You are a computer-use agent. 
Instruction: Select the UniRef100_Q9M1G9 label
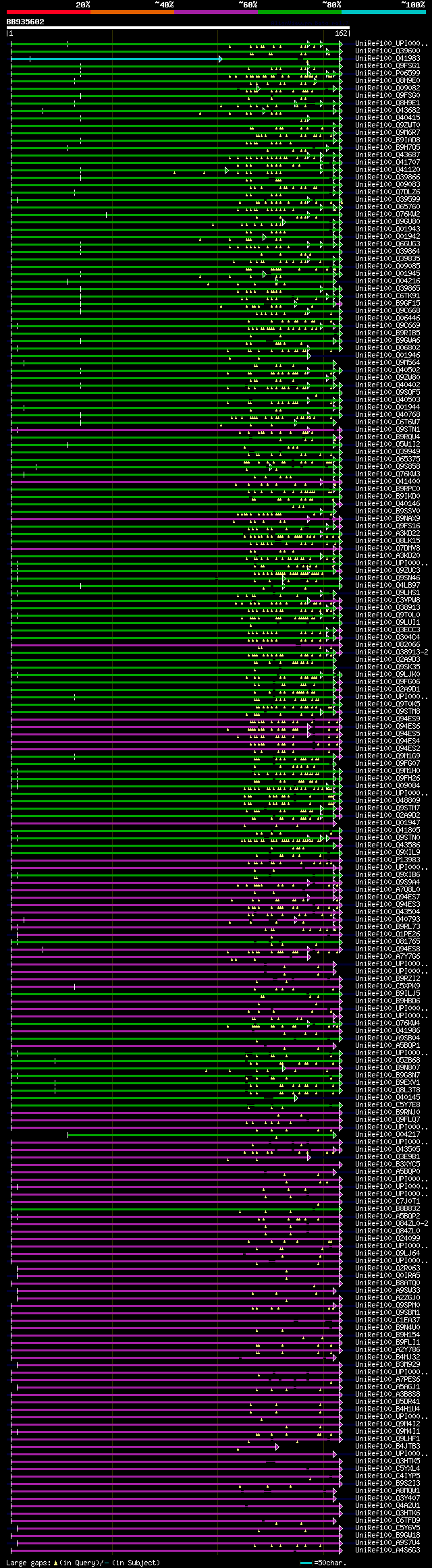point(387,756)
